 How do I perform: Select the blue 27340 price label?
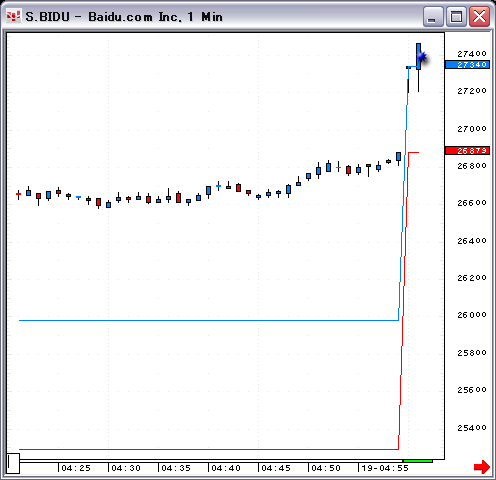[468, 65]
